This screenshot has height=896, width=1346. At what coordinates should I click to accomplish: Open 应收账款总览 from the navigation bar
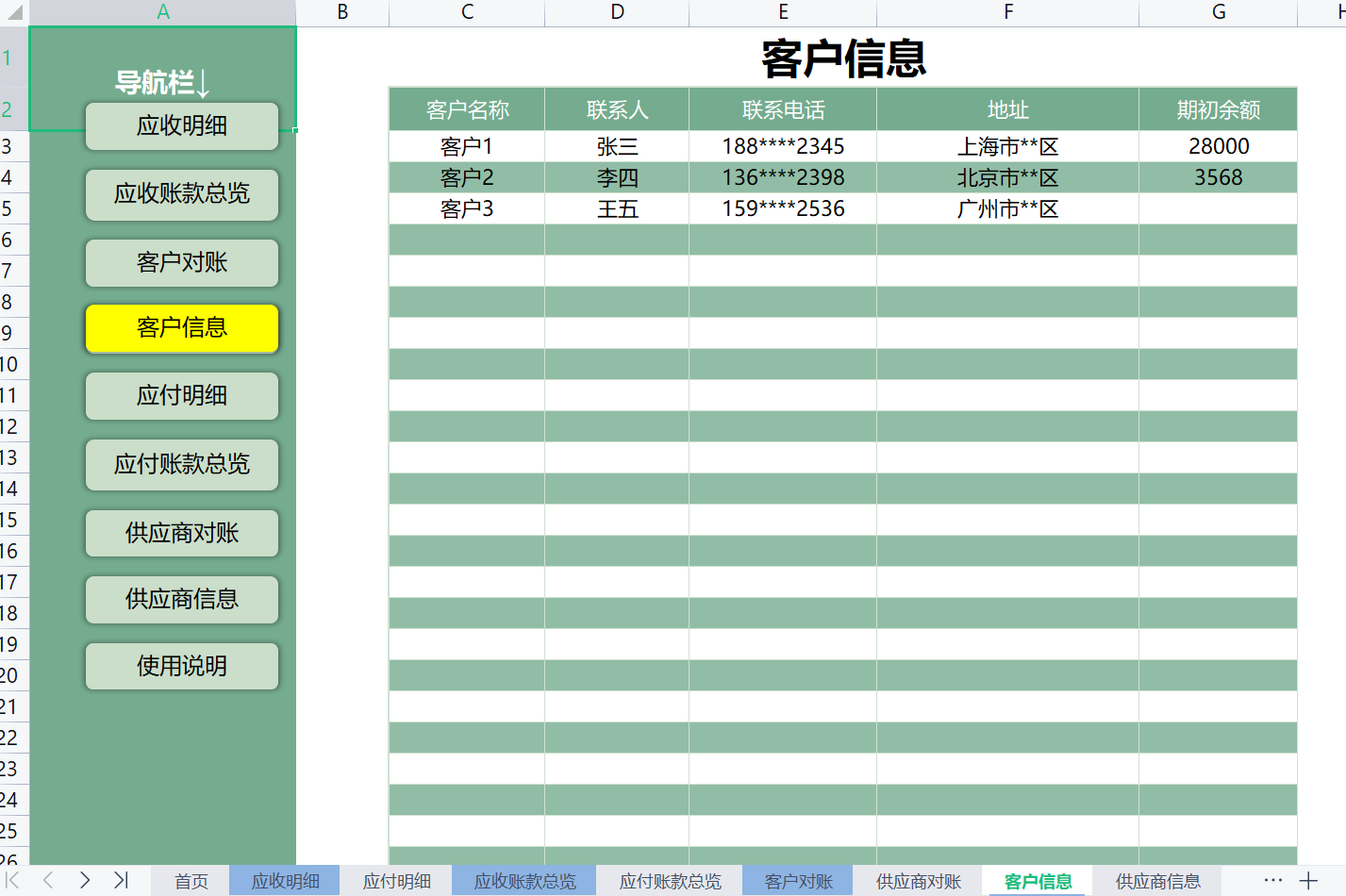pyautogui.click(x=182, y=194)
